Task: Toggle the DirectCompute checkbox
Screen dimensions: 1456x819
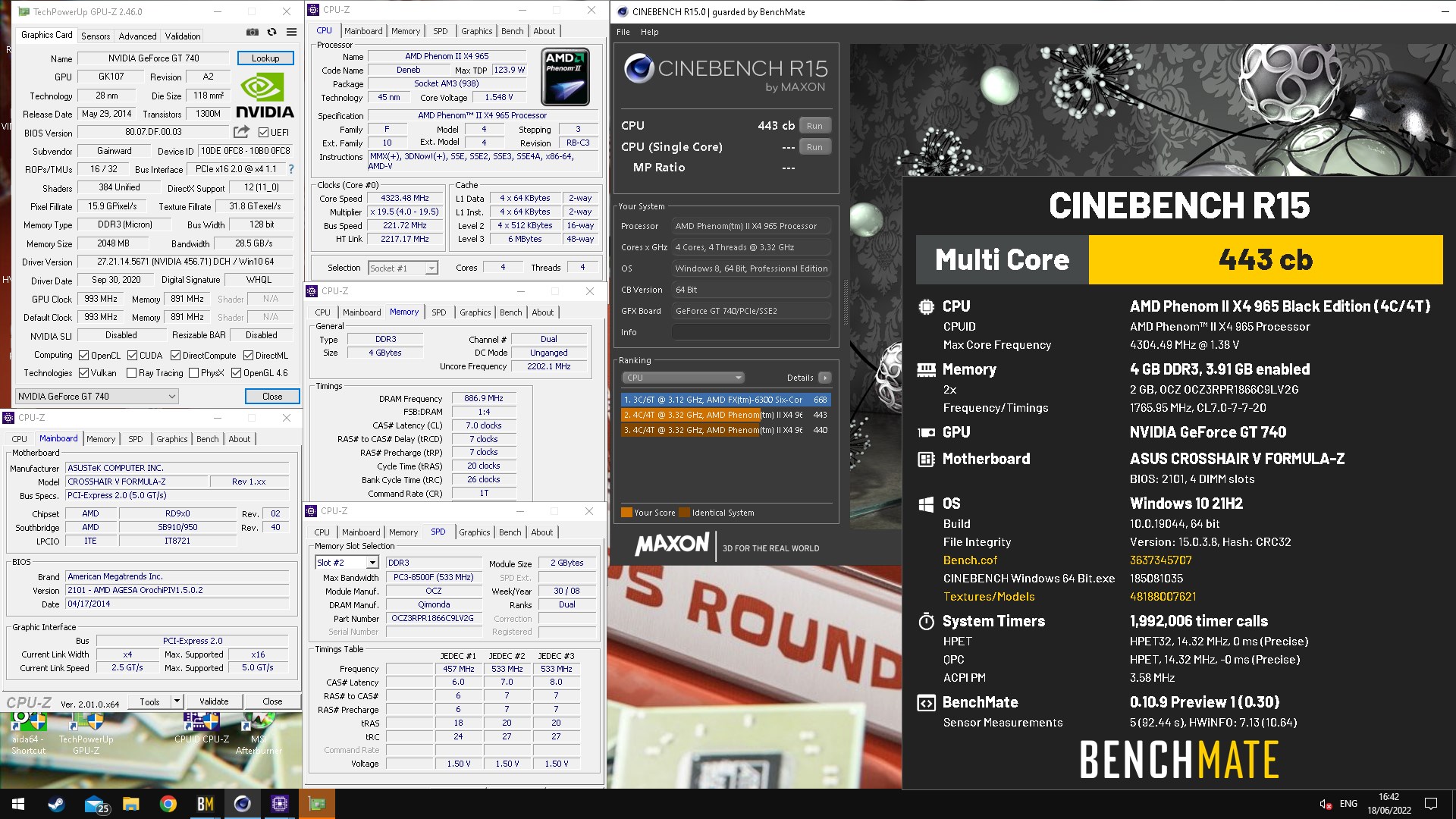Action: pyautogui.click(x=175, y=356)
